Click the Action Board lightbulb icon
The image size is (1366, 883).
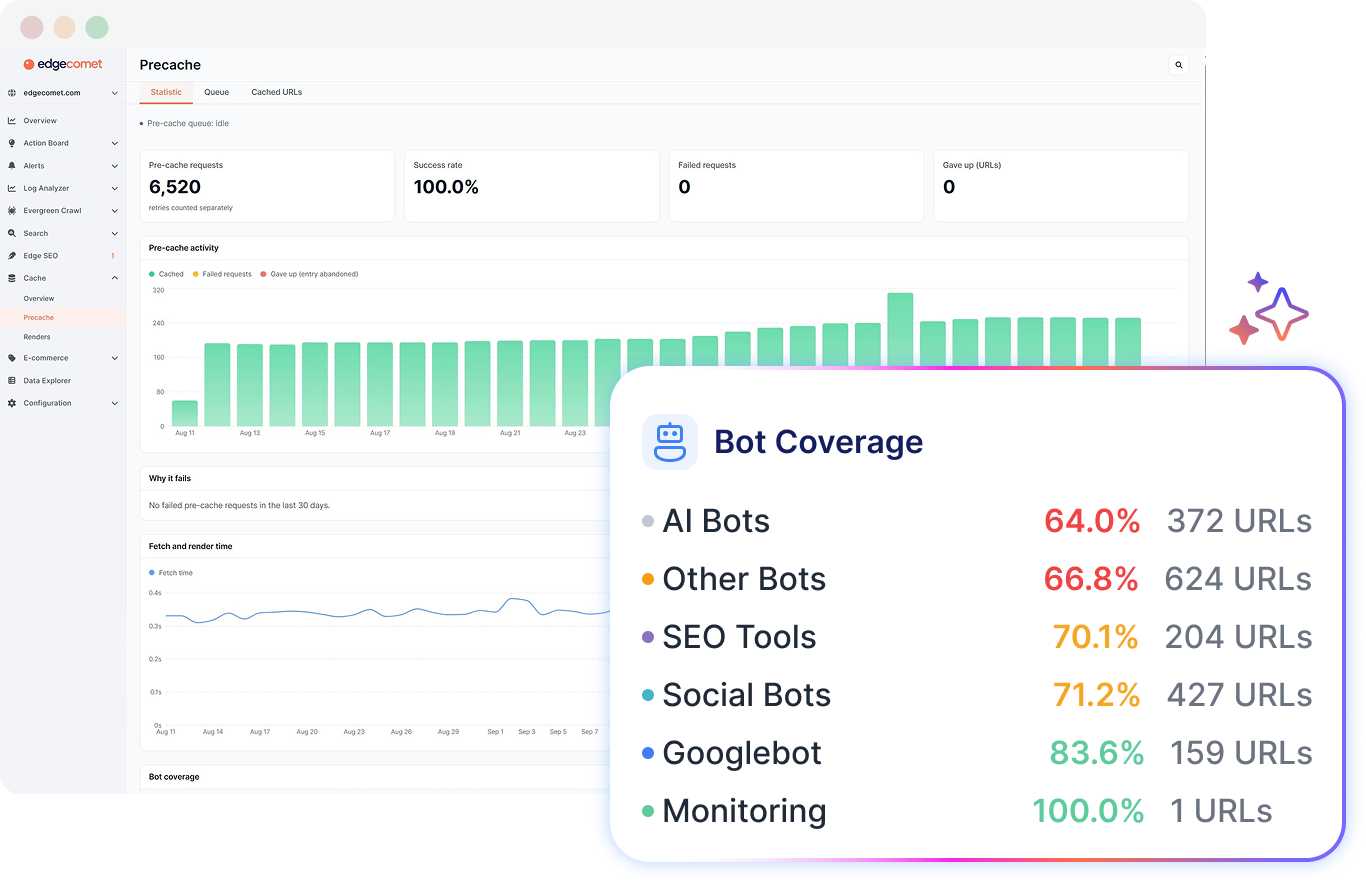tap(12, 143)
